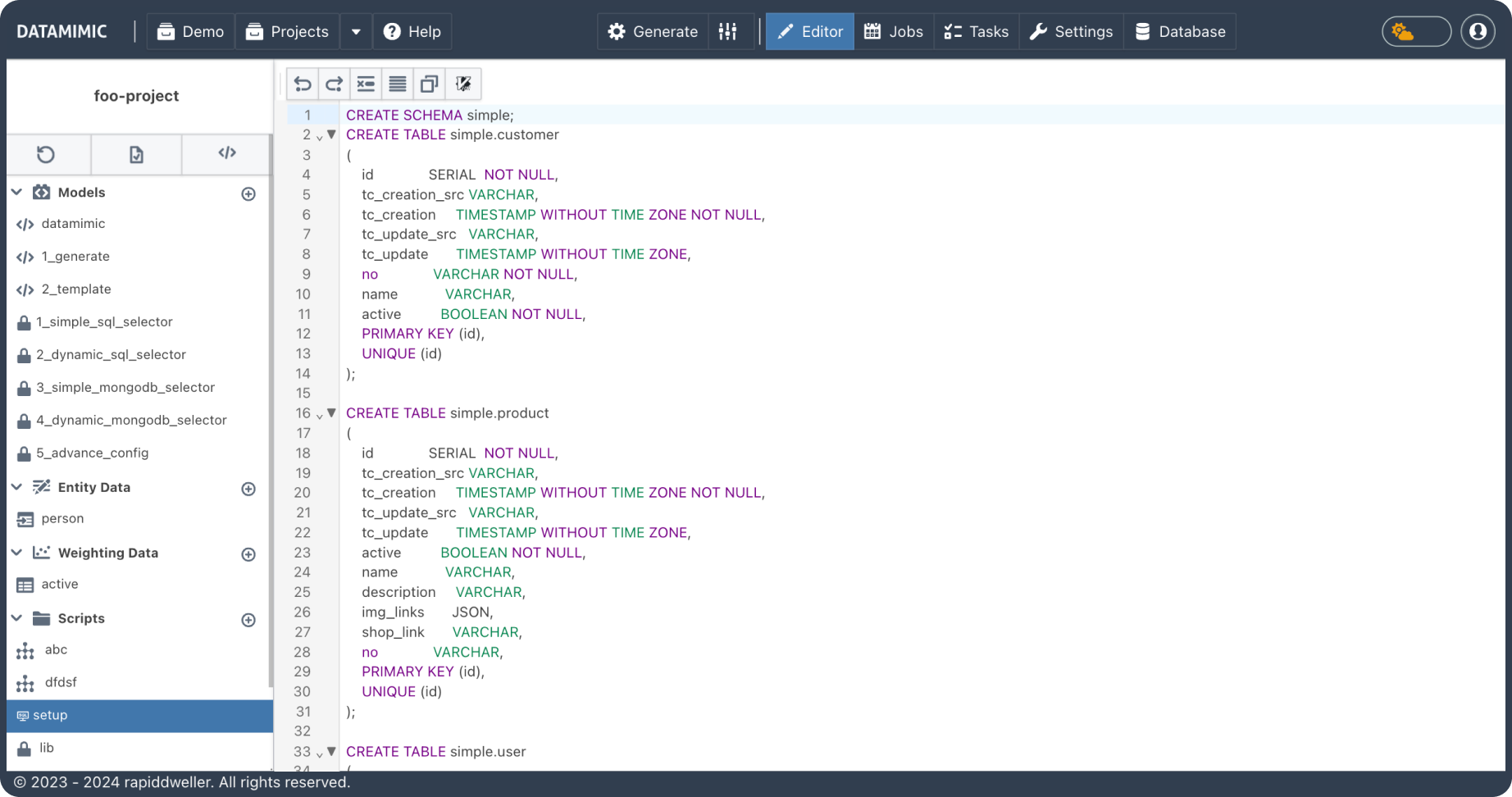This screenshot has height=797, width=1512.
Task: Toggle the light/dark theme switch
Action: coord(1416,31)
